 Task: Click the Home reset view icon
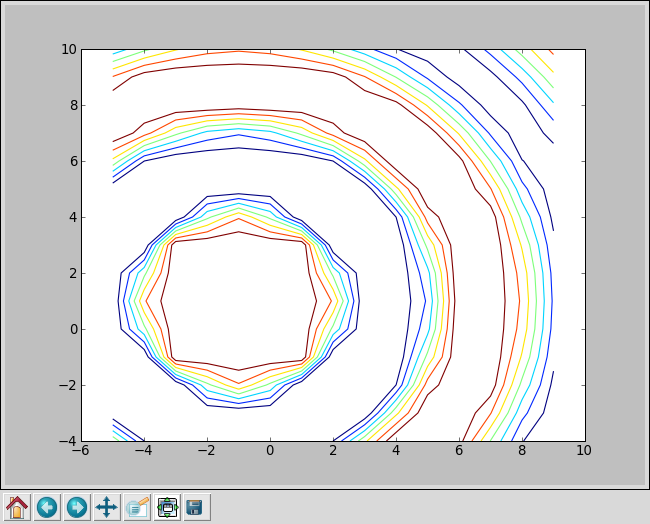point(17,507)
